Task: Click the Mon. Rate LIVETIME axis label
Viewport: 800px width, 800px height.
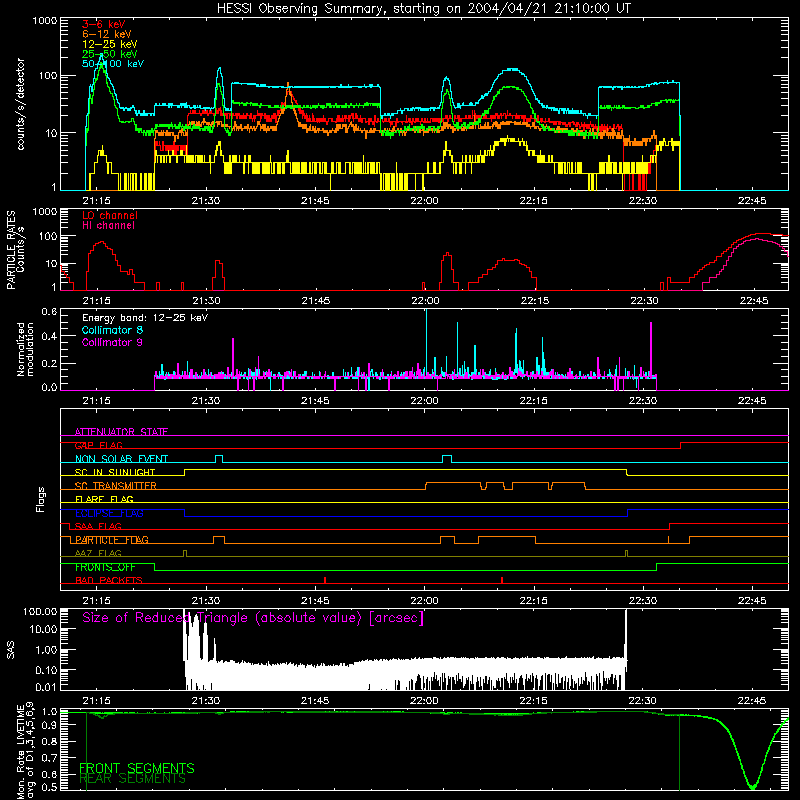Action: pos(25,751)
